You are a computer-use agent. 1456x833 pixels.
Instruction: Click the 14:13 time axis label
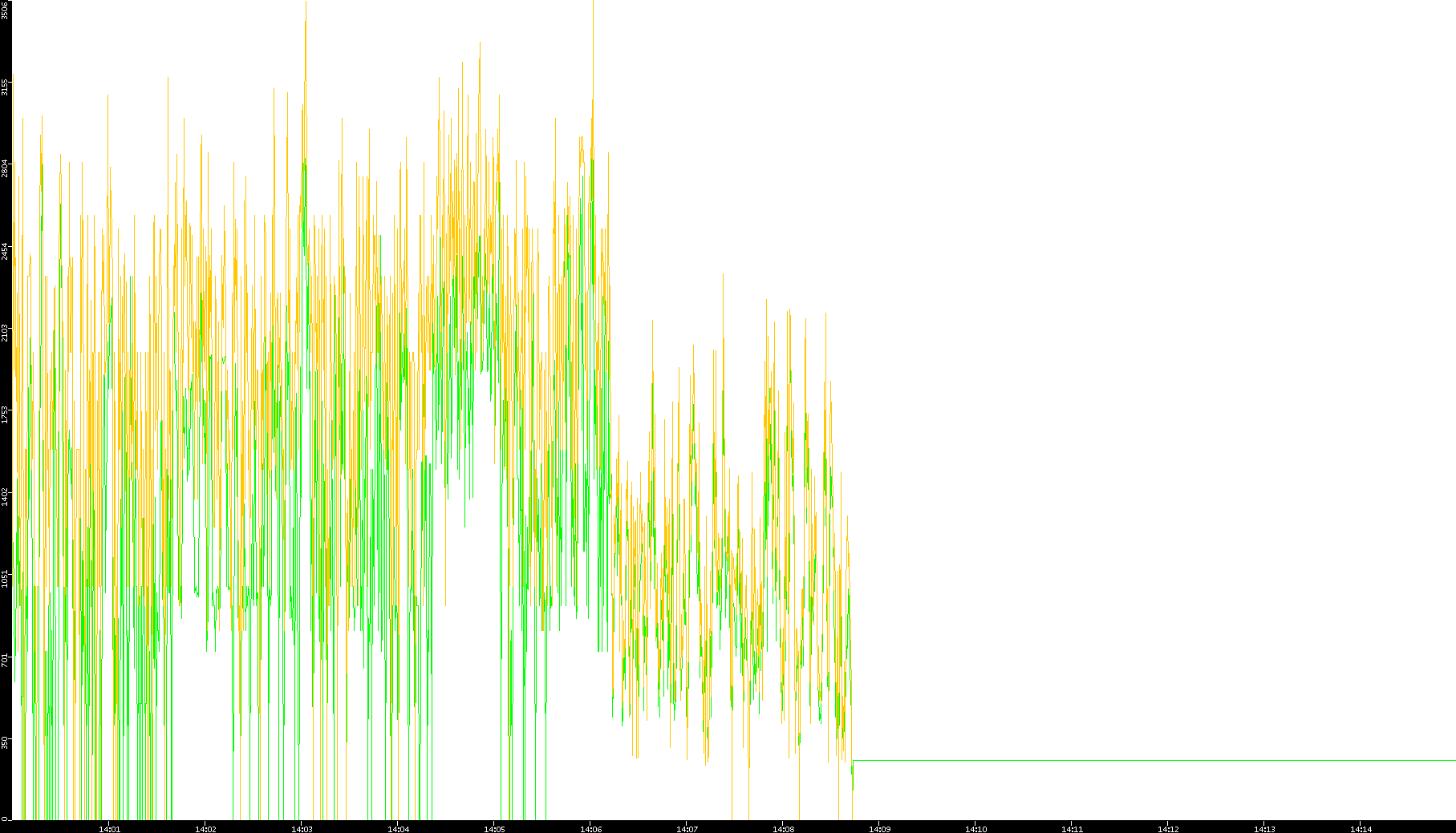click(x=1264, y=828)
